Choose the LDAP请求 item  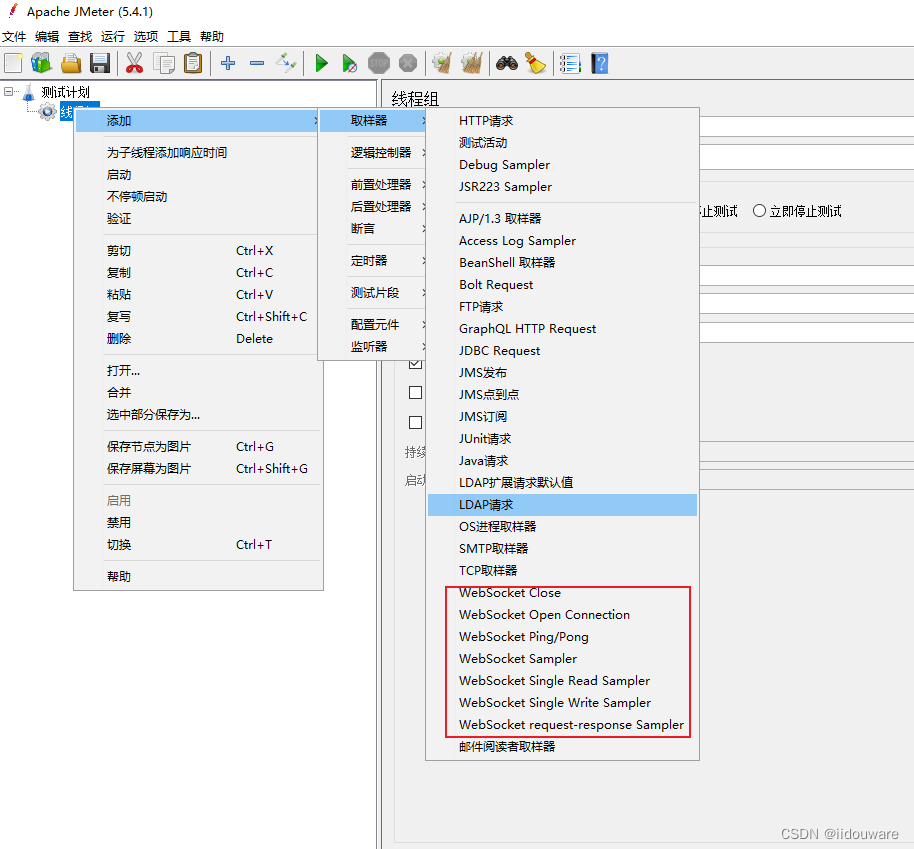click(x=563, y=505)
